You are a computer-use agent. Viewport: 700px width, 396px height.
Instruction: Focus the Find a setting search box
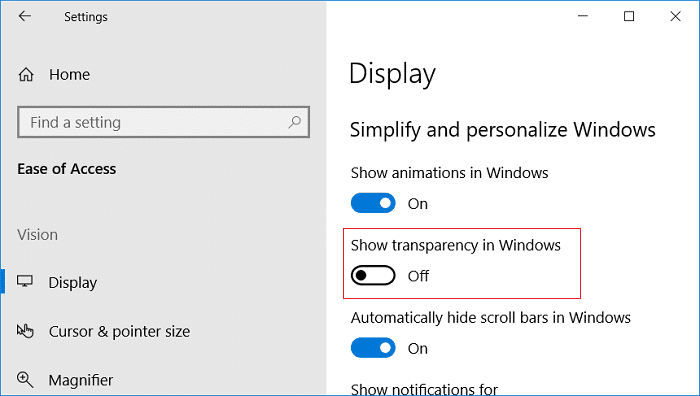click(163, 122)
